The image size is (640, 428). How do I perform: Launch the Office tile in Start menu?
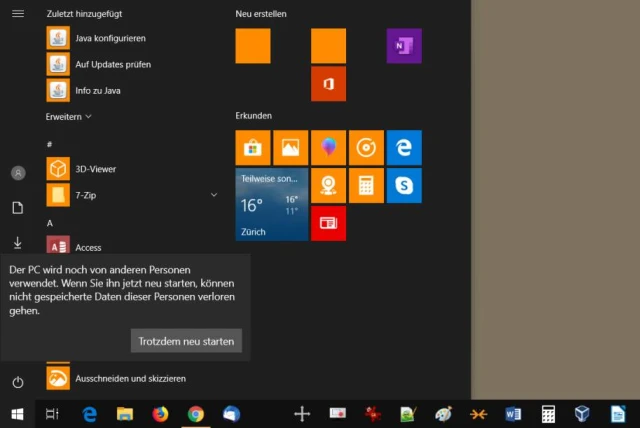coord(328,84)
